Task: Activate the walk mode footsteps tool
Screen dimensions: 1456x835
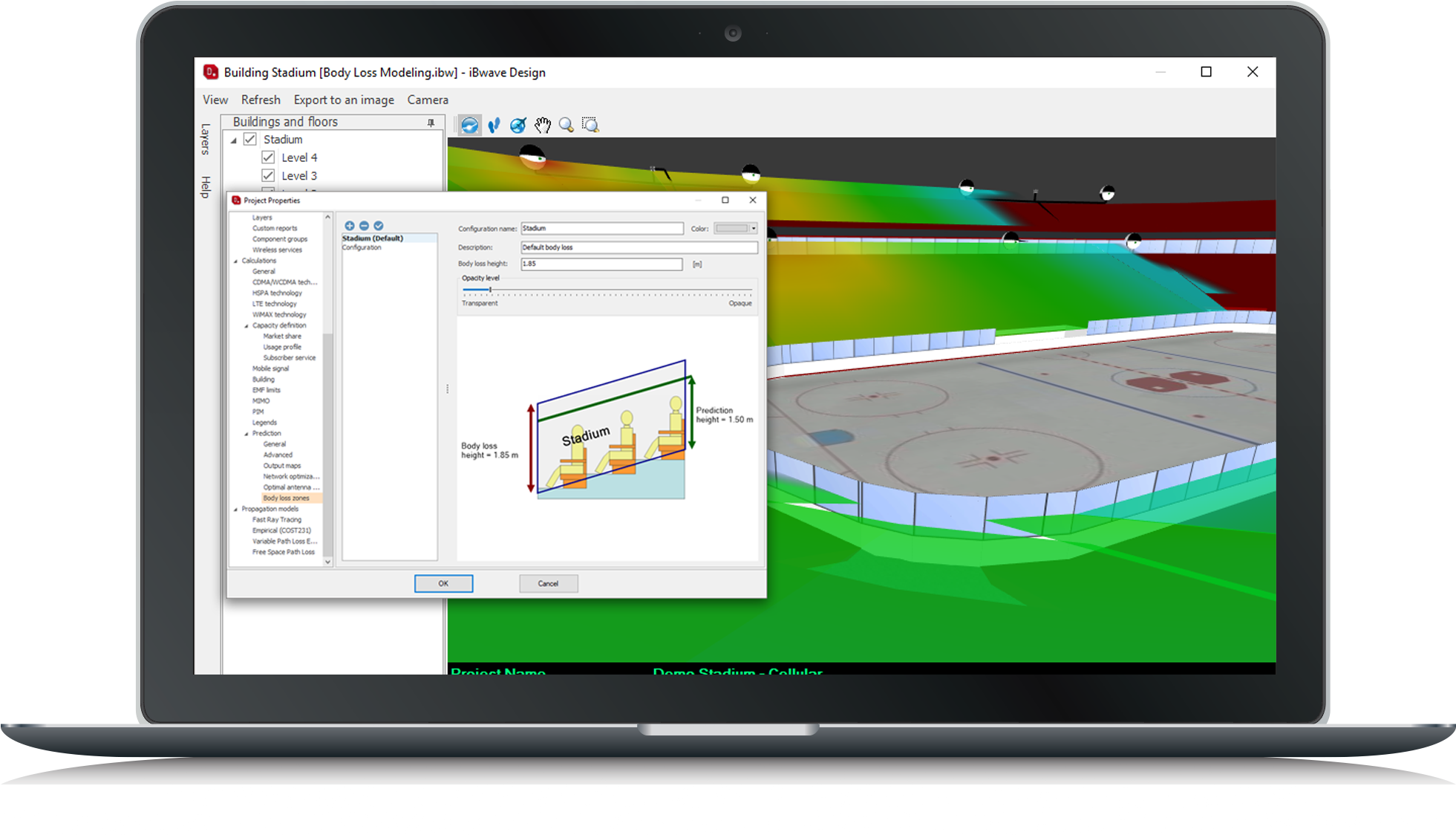Action: point(494,126)
